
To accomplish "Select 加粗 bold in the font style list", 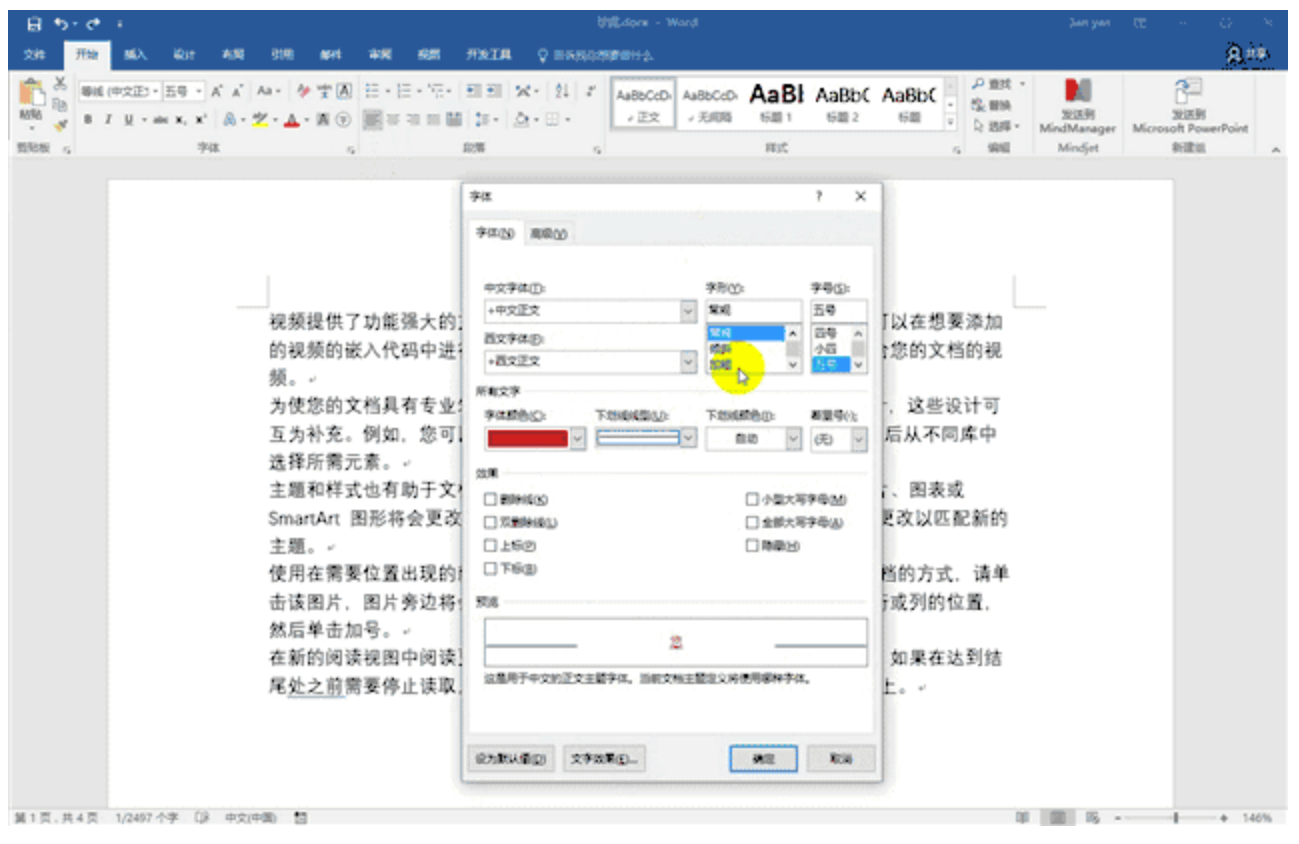I will point(722,365).
